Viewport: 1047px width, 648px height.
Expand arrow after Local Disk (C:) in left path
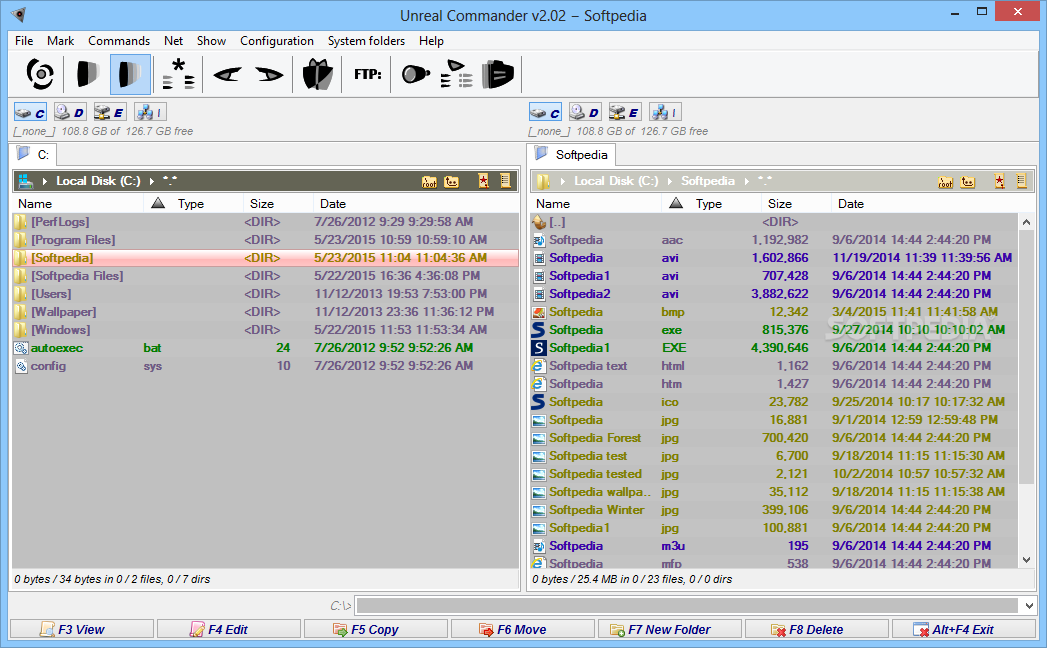[152, 181]
